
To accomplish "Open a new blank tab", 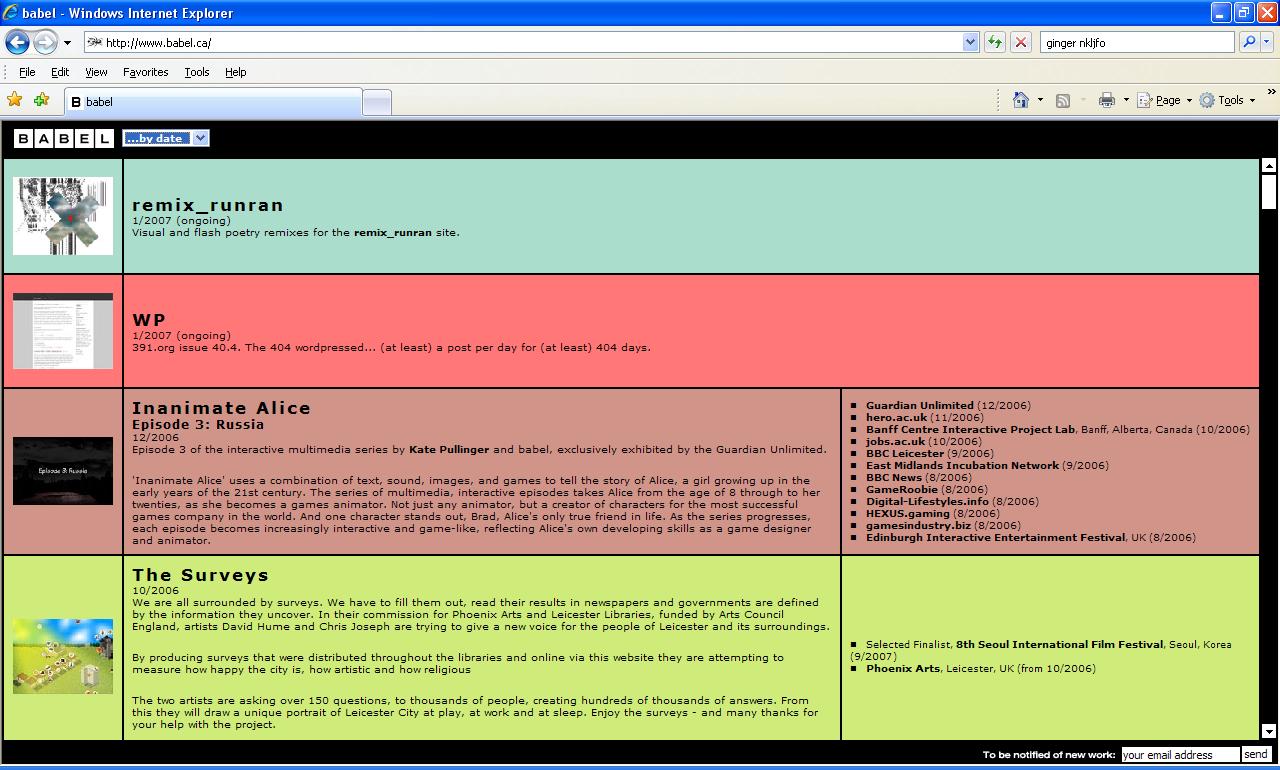I will tap(376, 102).
